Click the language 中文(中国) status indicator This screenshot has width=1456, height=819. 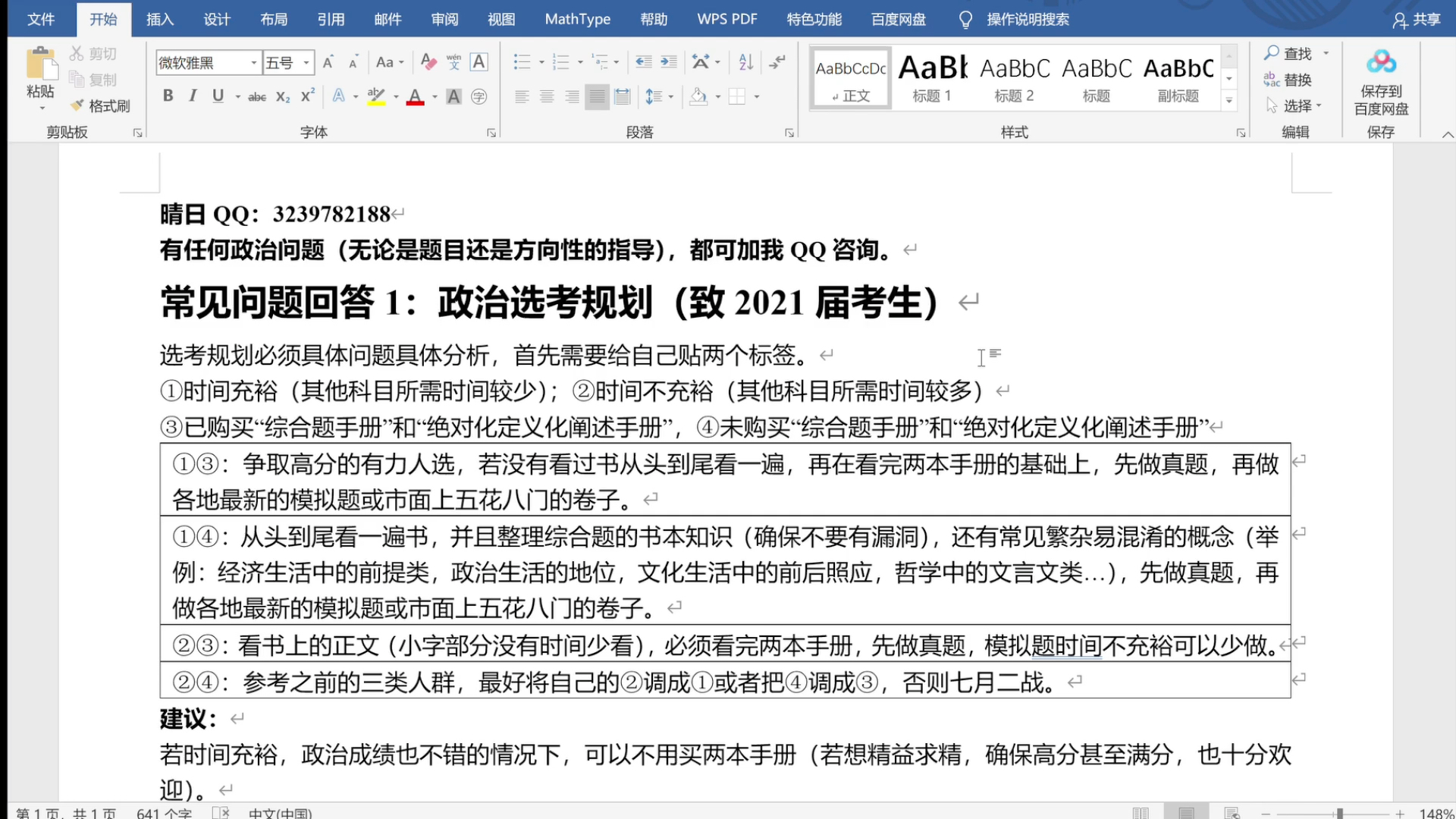(280, 813)
